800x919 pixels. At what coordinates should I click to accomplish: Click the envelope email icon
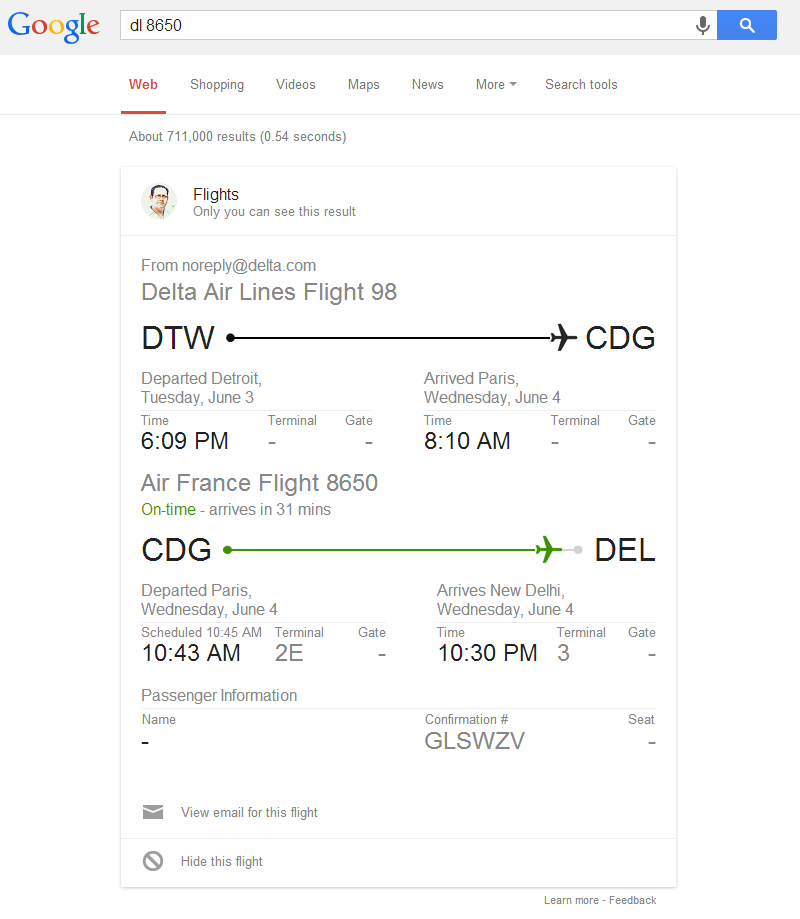(x=153, y=812)
